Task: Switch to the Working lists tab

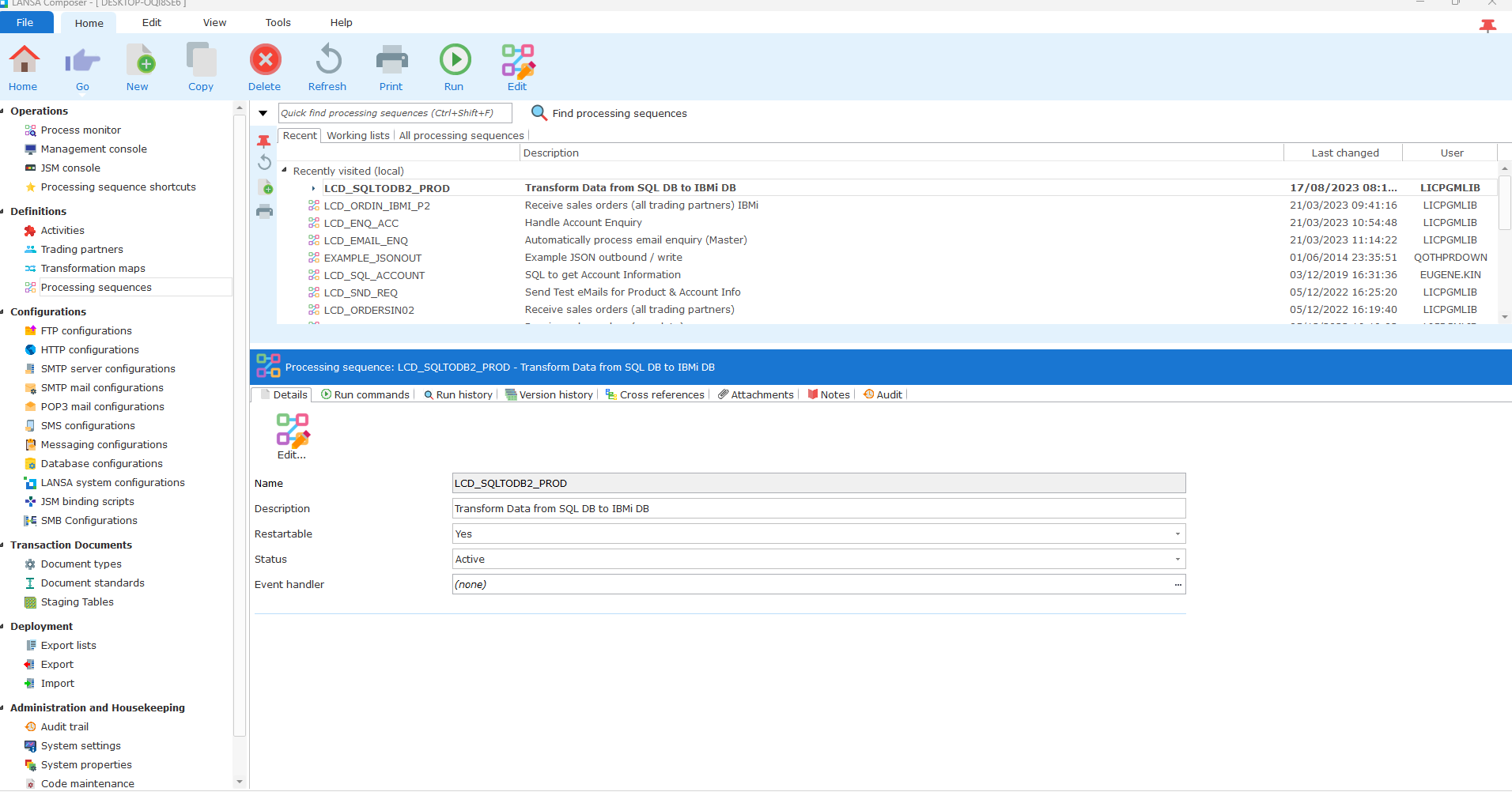Action: pyautogui.click(x=358, y=135)
